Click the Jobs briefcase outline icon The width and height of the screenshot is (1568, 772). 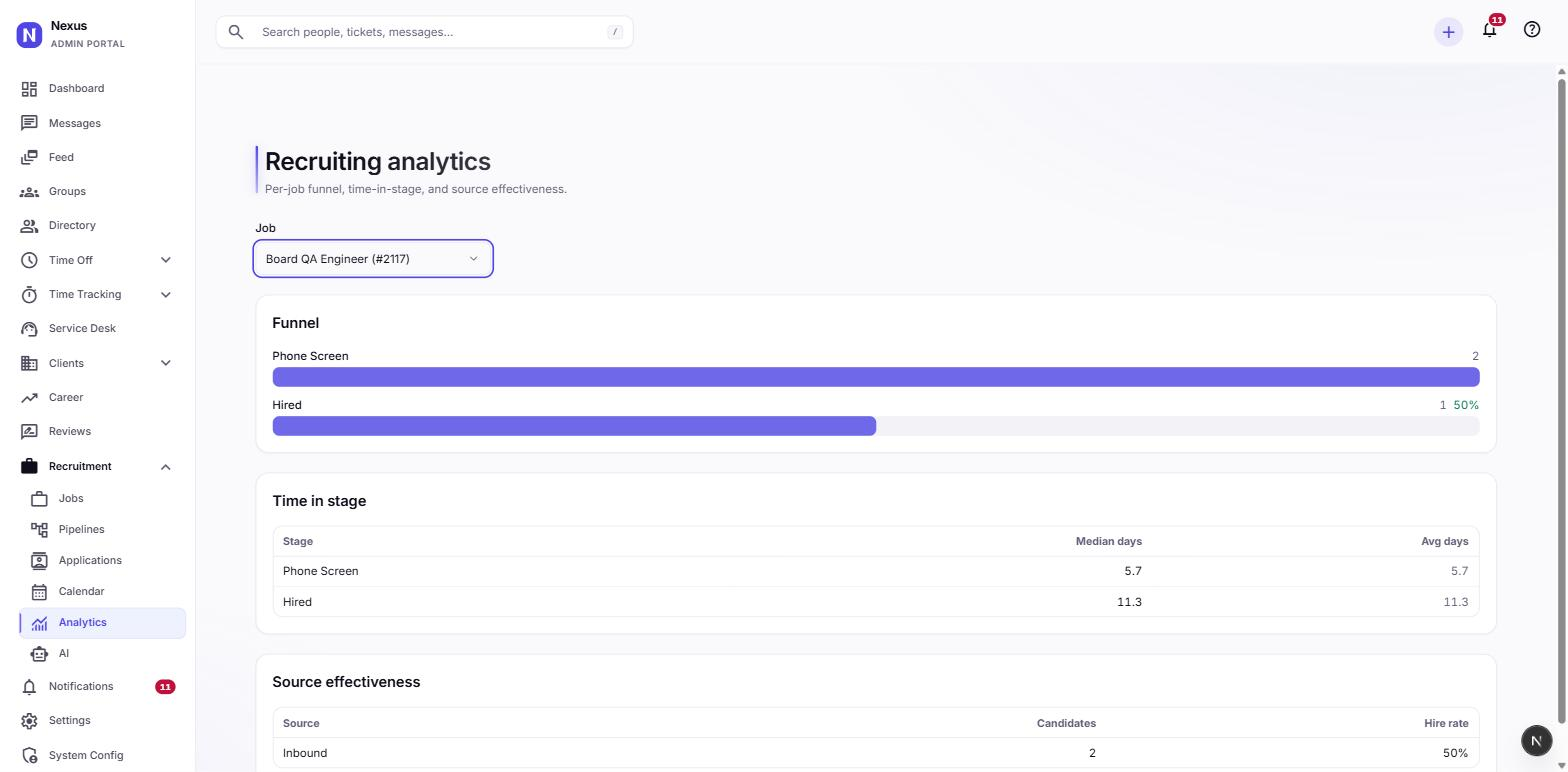tap(39, 498)
